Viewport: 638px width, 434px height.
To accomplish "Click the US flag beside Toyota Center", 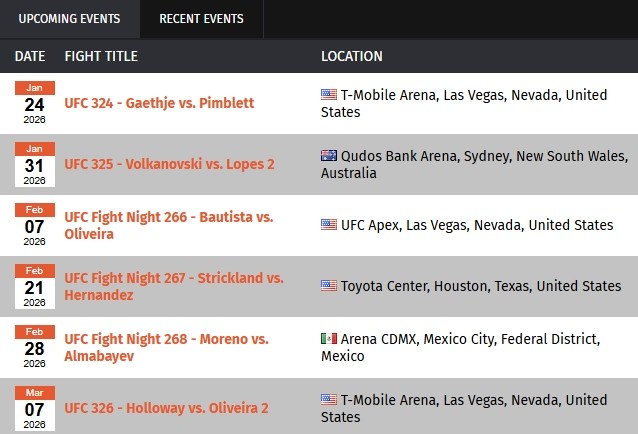I will 329,286.
